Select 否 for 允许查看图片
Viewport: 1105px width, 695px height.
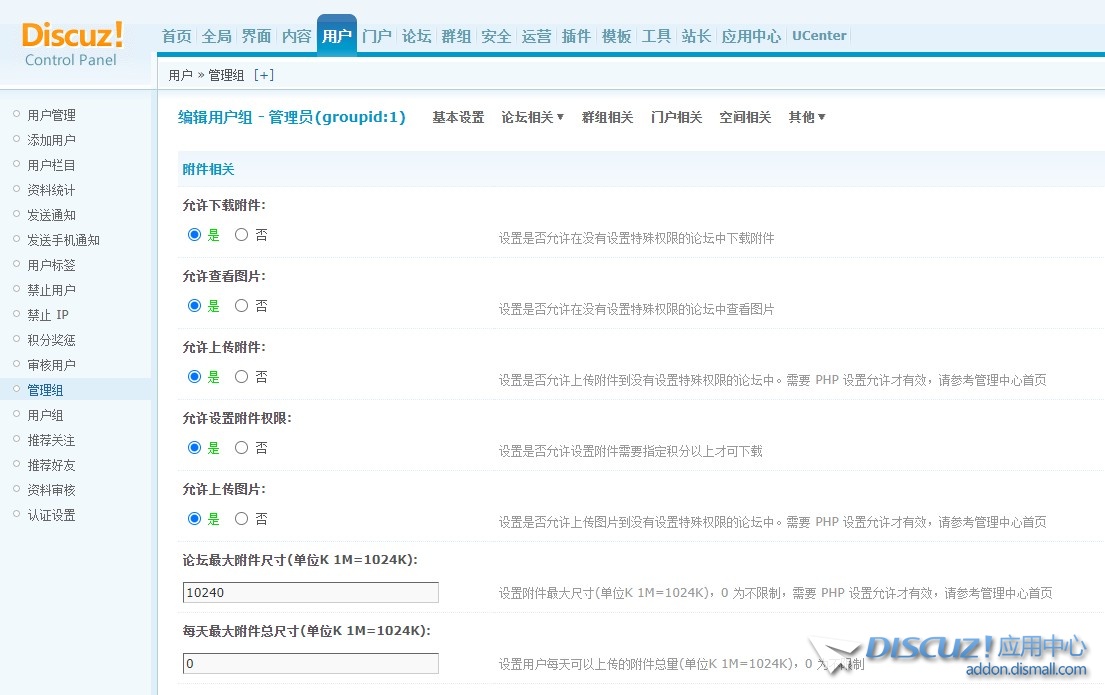(241, 306)
